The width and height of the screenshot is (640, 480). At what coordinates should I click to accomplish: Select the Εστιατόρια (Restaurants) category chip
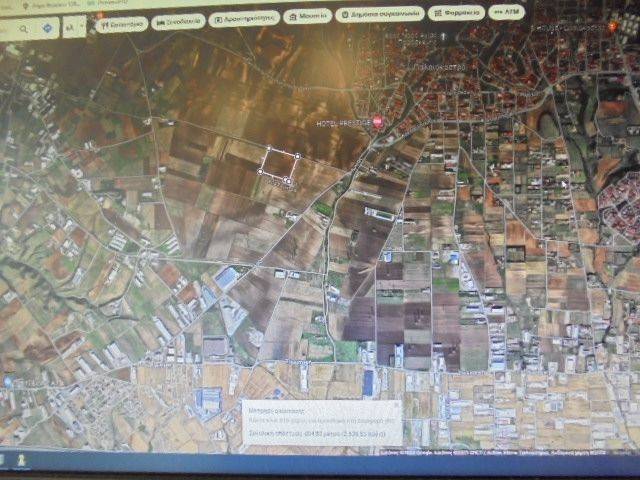[122, 20]
